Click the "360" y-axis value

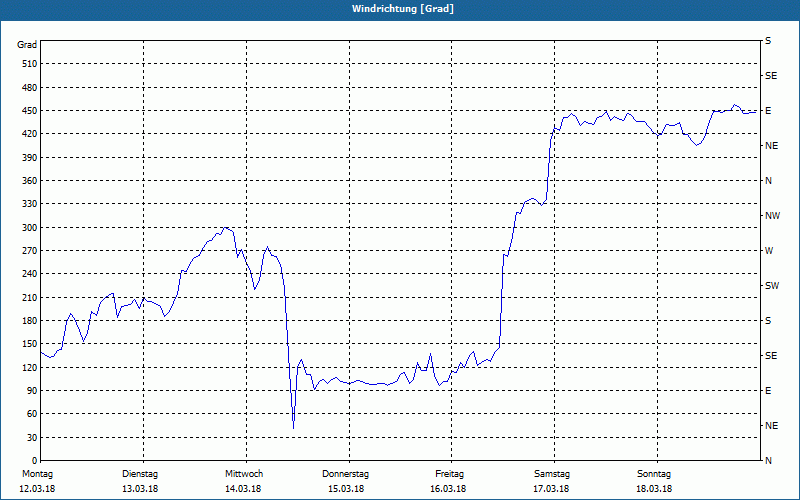click(x=30, y=181)
